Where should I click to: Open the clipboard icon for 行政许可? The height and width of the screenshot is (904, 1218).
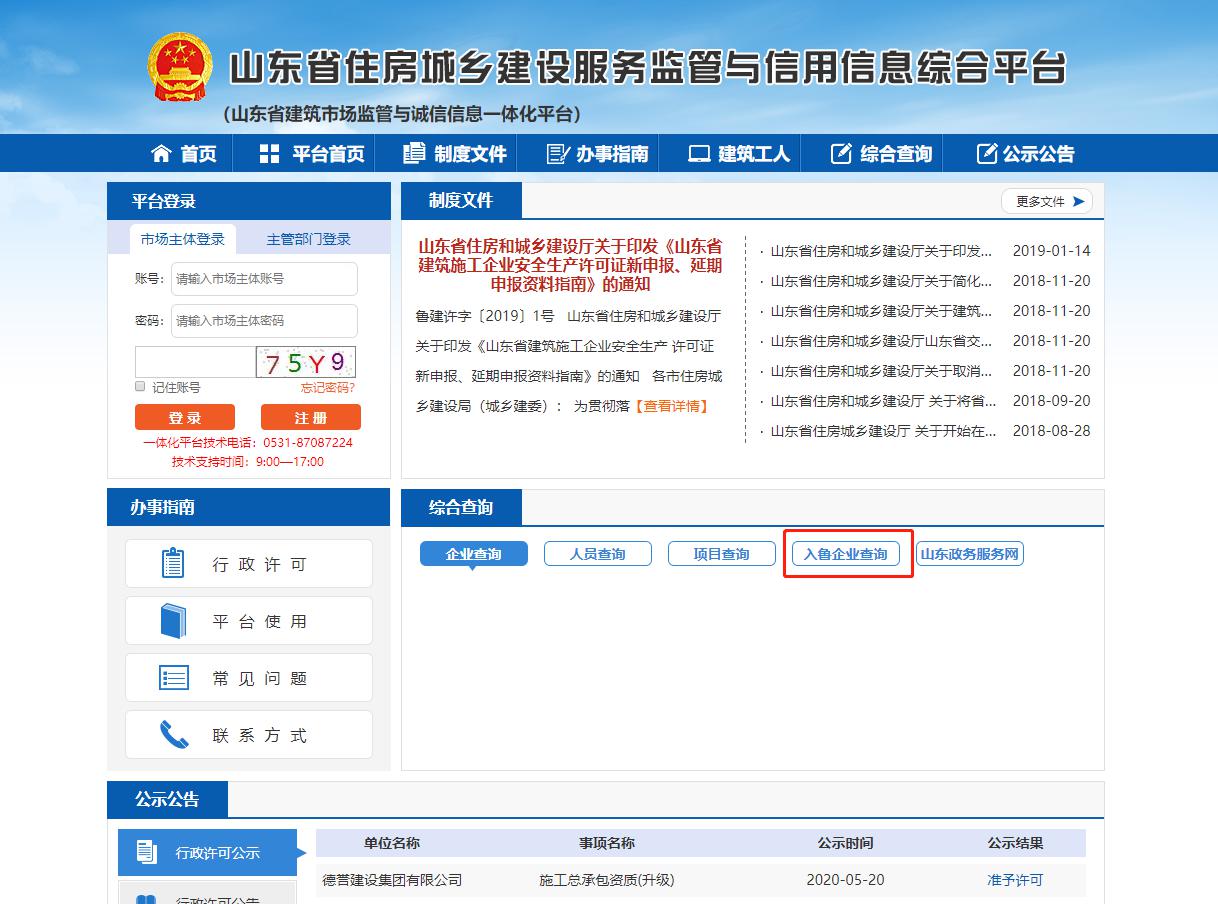click(173, 564)
